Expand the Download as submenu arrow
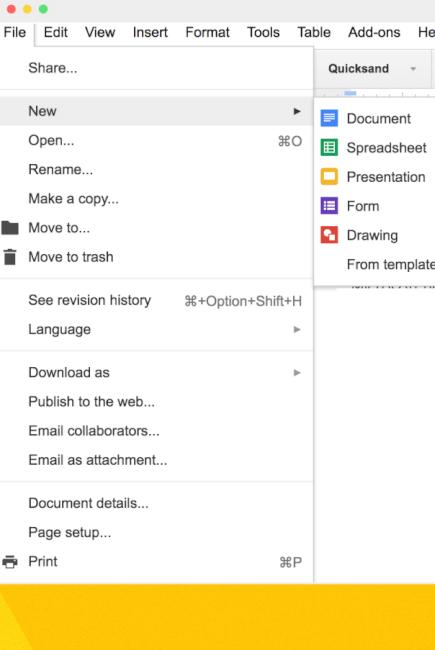The image size is (435, 650). [x=297, y=373]
